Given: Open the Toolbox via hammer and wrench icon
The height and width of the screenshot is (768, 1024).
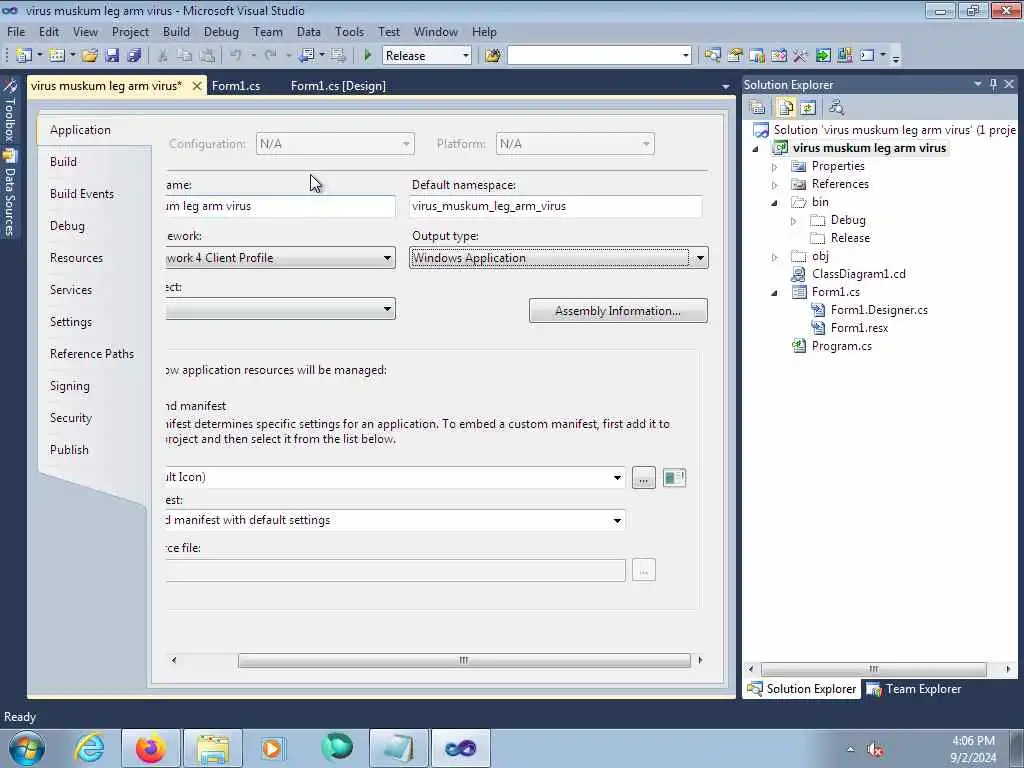Looking at the screenshot, I should 801,56.
